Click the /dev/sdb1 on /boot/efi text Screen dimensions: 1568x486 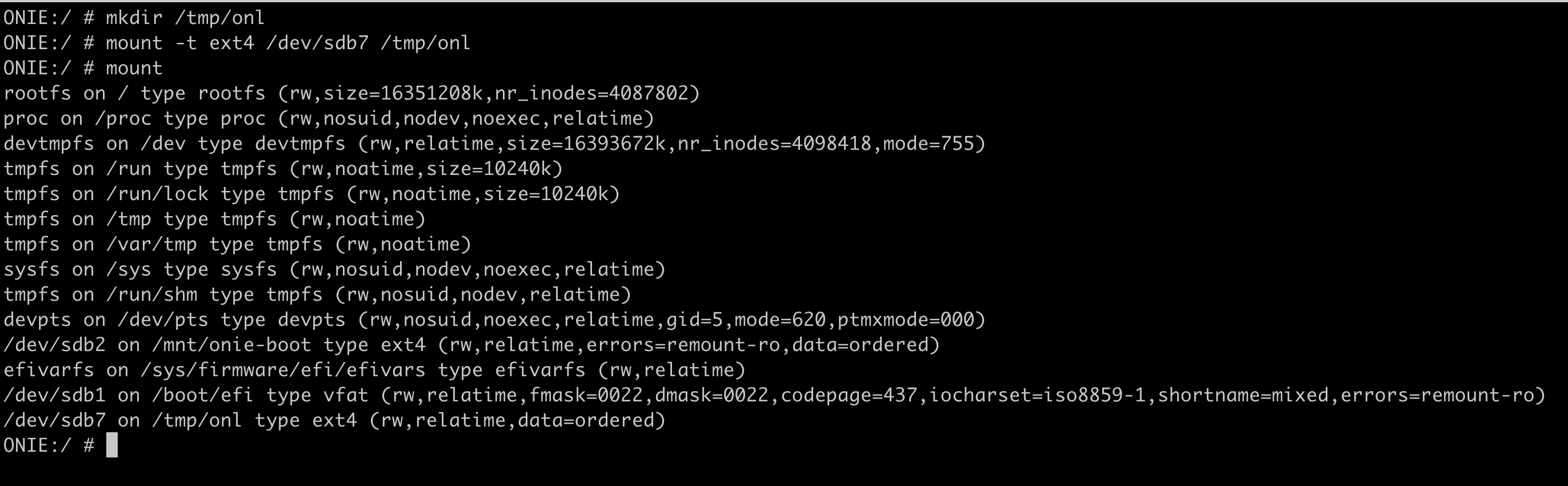click(128, 395)
